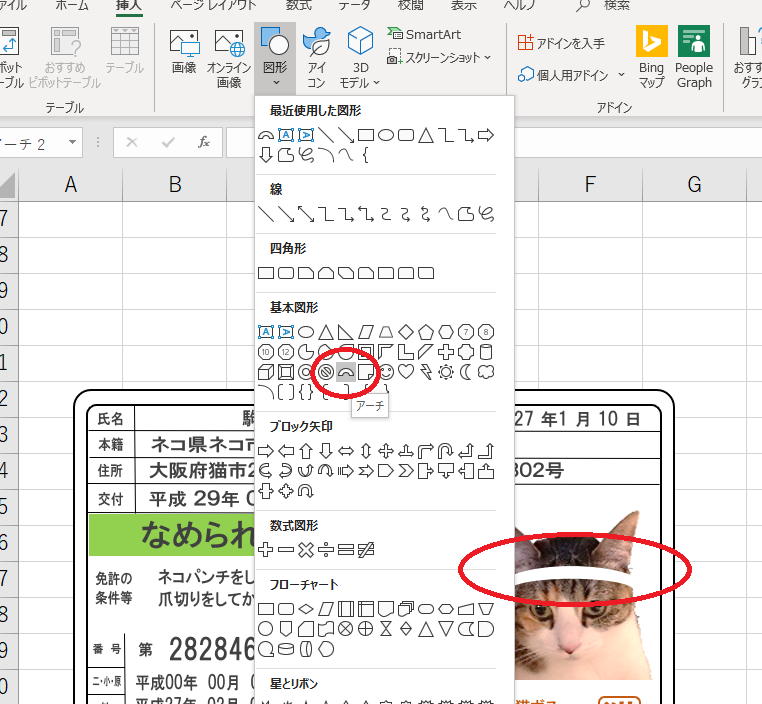
Task: Select the Cloud shape
Action: (486, 372)
